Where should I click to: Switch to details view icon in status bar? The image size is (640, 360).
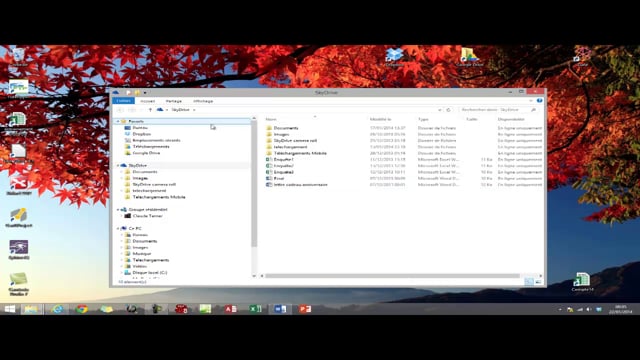pos(529,282)
